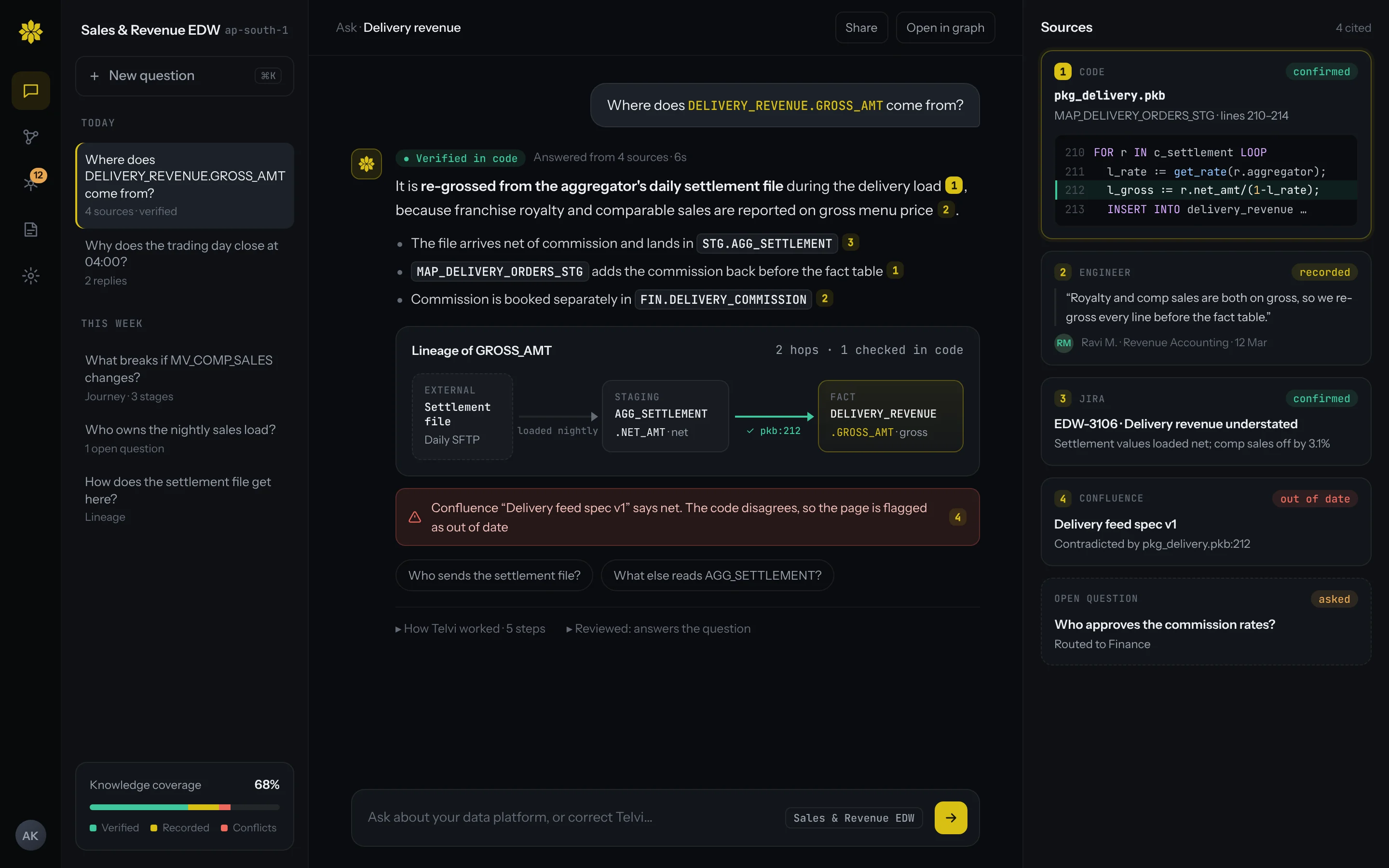The height and width of the screenshot is (868, 1389).
Task: Open the notifications icon with 12 badge
Action: click(x=31, y=183)
